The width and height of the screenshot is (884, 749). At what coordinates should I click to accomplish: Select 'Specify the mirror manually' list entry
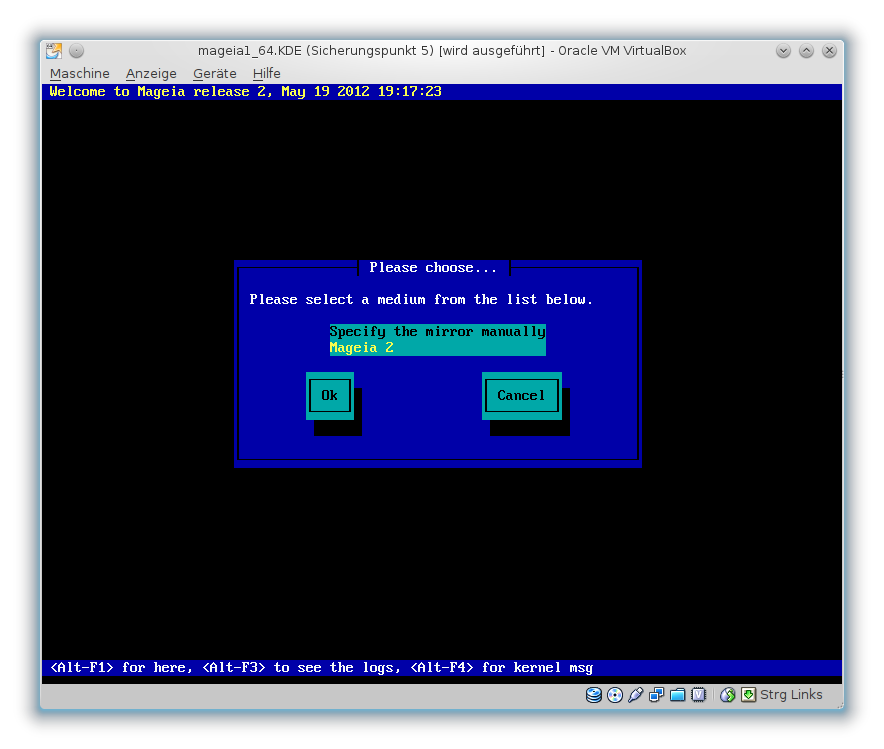437,331
